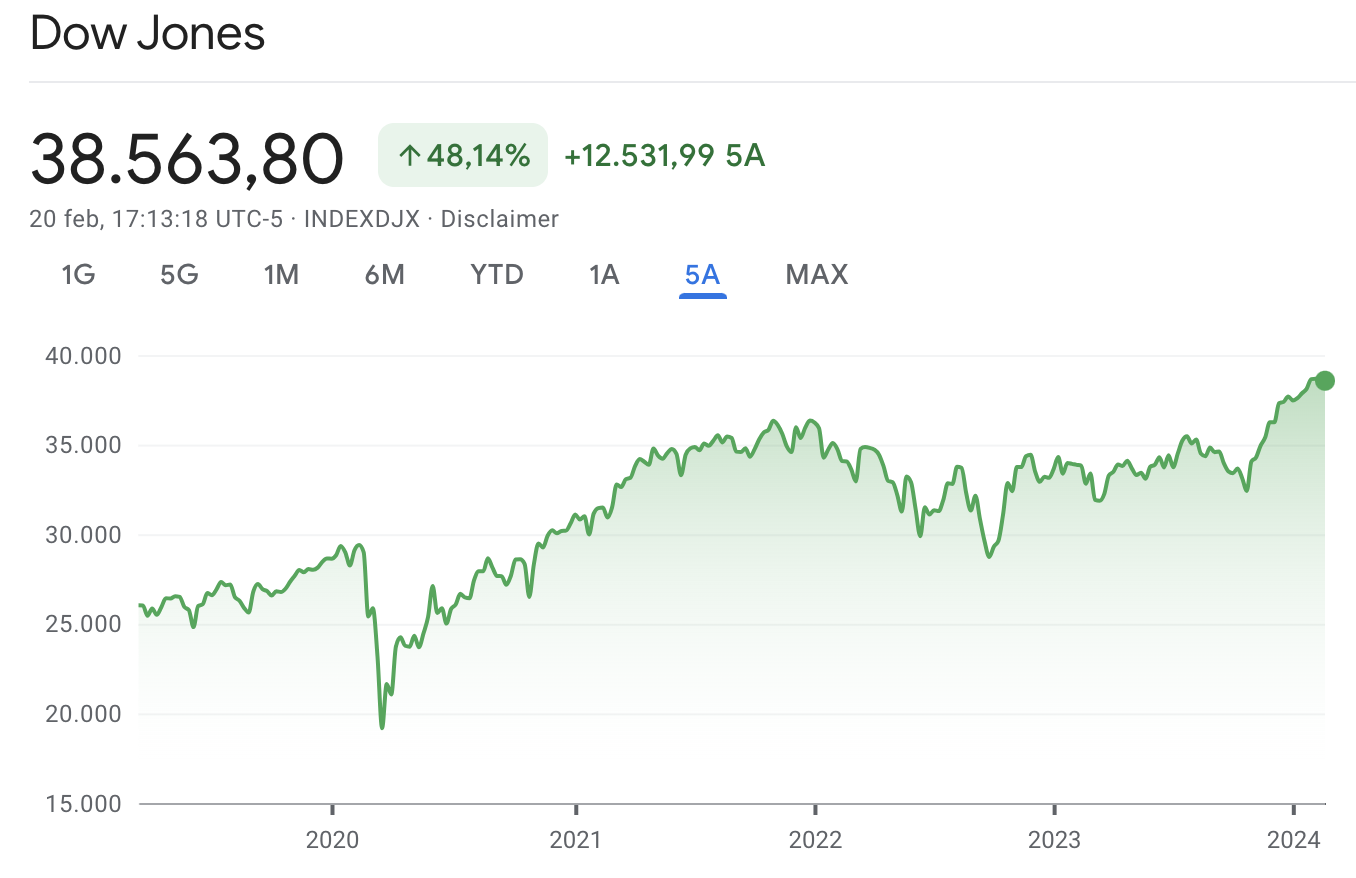Show the MAX time range
Screen dimensions: 1356x878
click(816, 274)
